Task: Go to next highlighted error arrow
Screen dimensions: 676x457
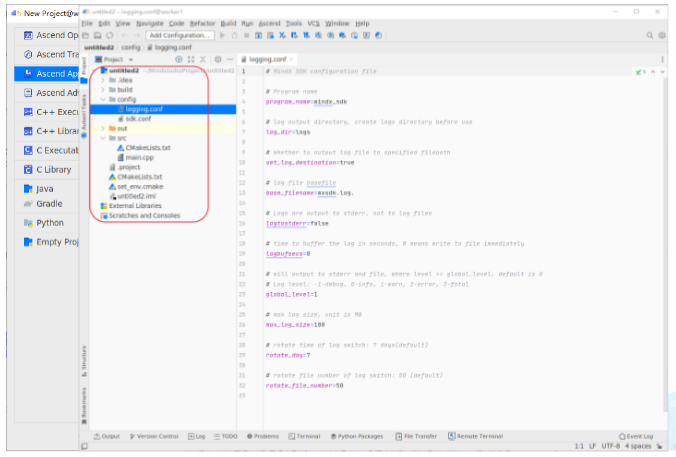Action: (x=662, y=72)
